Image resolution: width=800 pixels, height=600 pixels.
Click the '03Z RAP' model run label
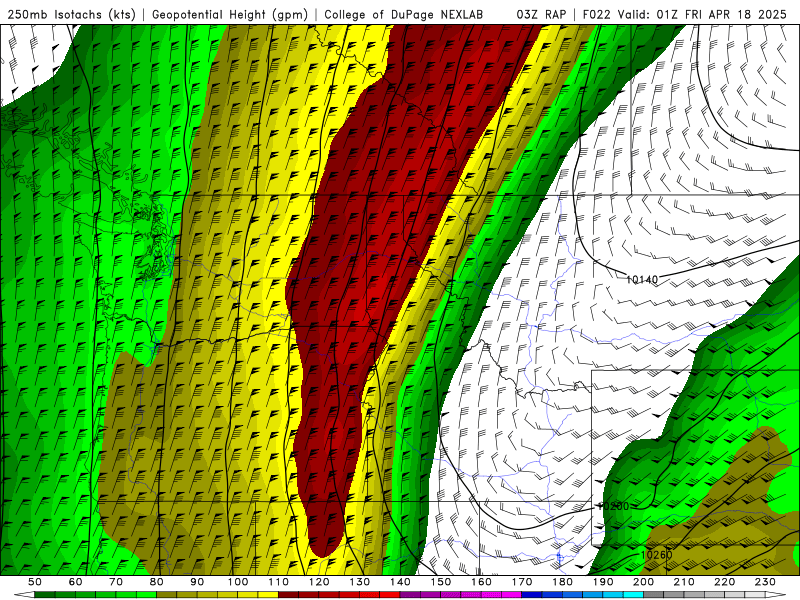coord(541,14)
